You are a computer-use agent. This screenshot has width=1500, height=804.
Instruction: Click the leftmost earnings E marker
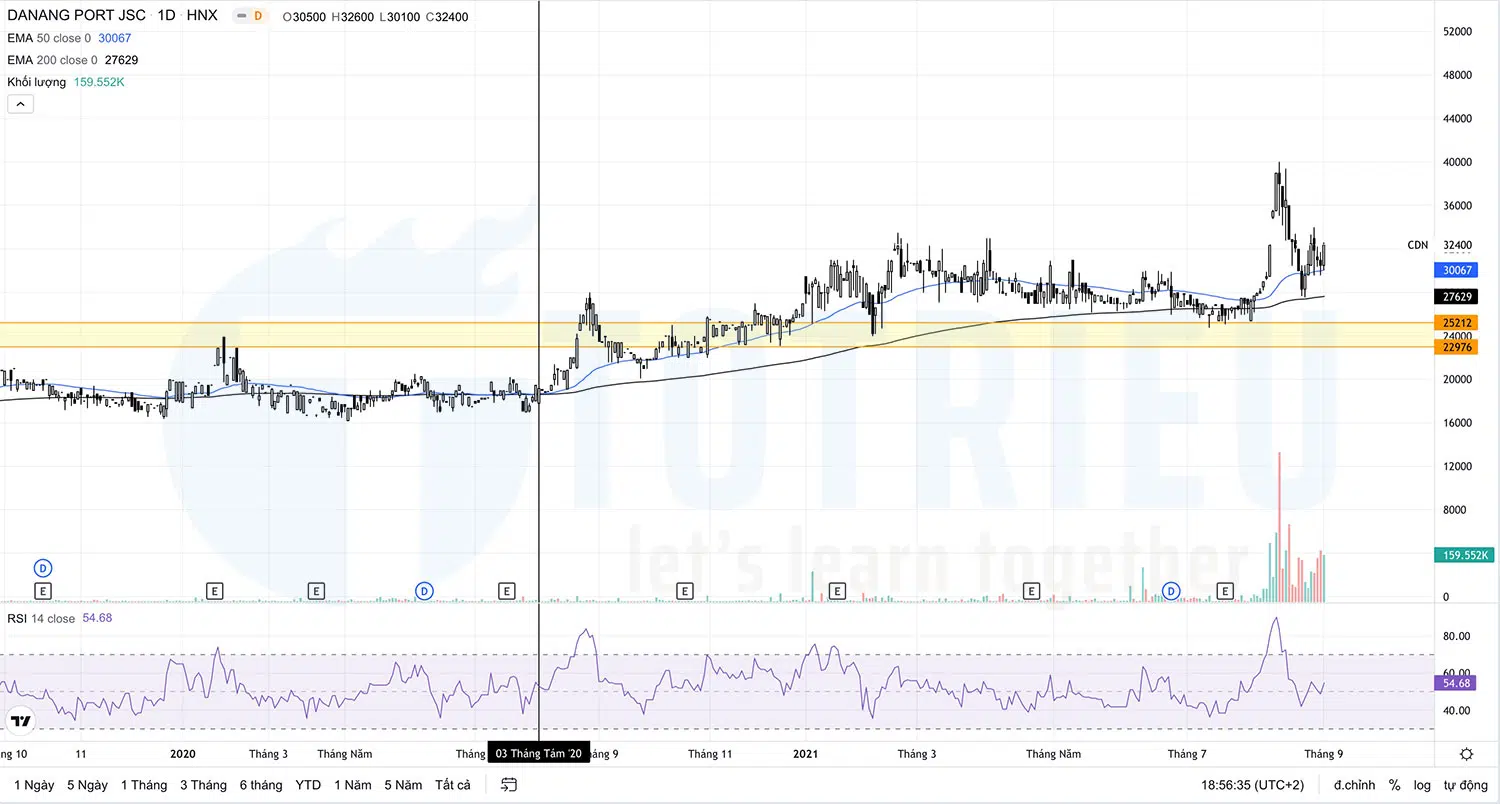click(42, 591)
